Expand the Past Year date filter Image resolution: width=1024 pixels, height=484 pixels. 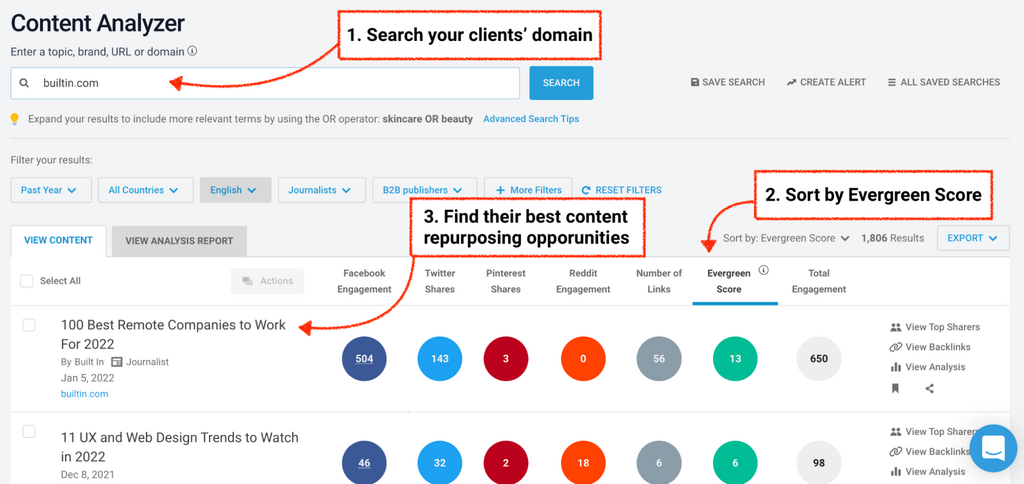coord(51,190)
